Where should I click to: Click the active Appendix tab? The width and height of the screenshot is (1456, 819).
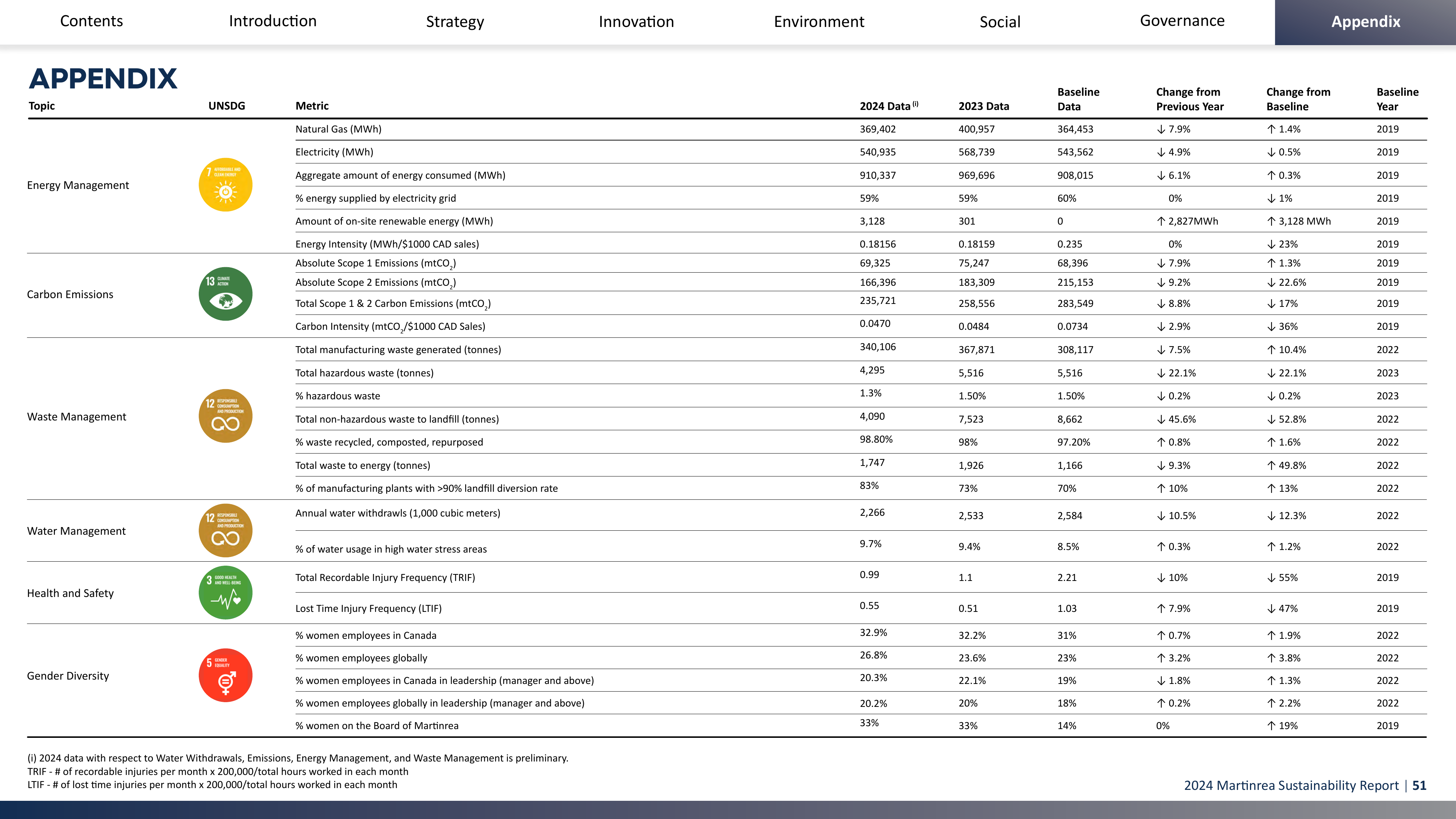click(x=1366, y=22)
